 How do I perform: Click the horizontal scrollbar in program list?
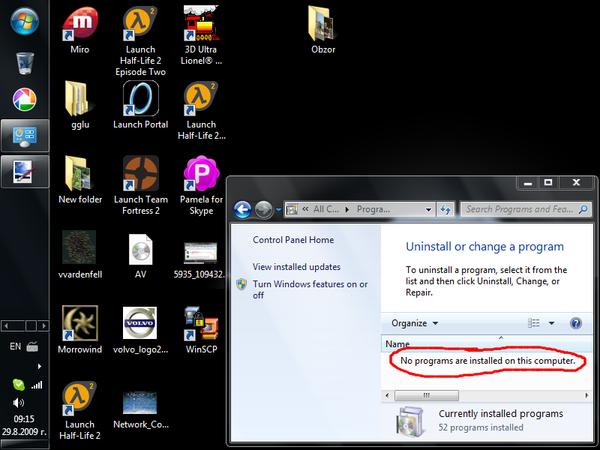(x=486, y=395)
